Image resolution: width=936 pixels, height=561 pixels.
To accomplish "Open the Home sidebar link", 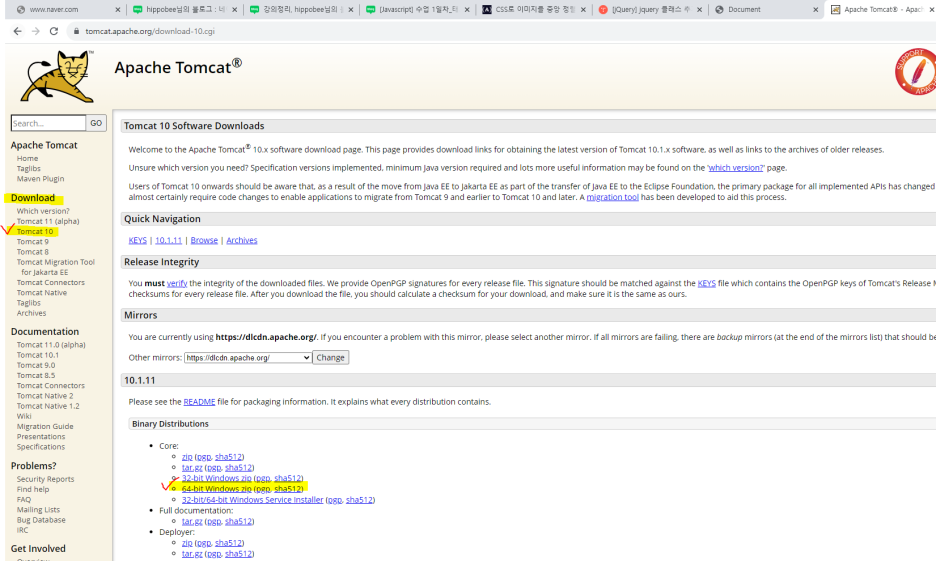I will (x=27, y=158).
